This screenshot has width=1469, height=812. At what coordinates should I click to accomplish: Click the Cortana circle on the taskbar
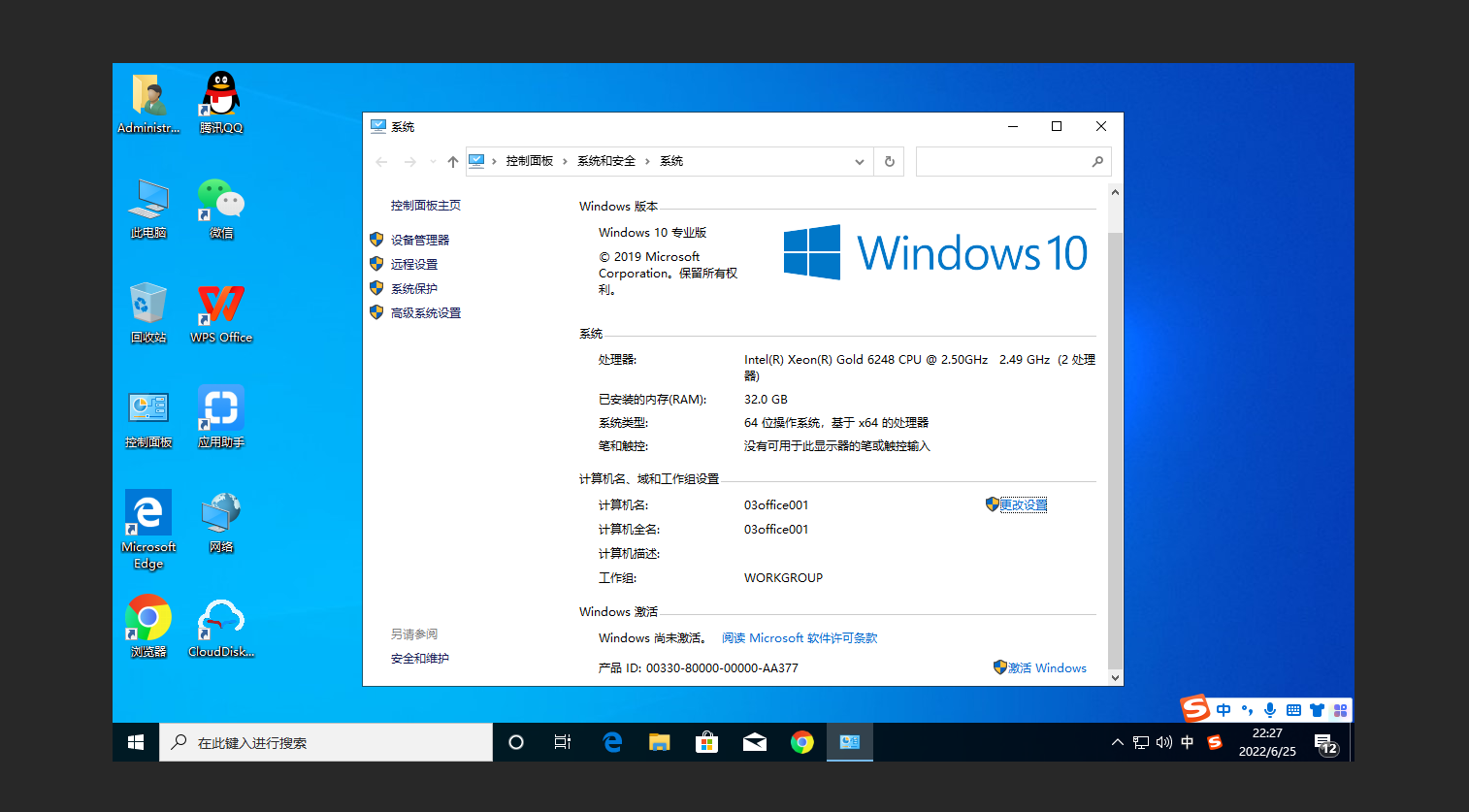tap(516, 742)
